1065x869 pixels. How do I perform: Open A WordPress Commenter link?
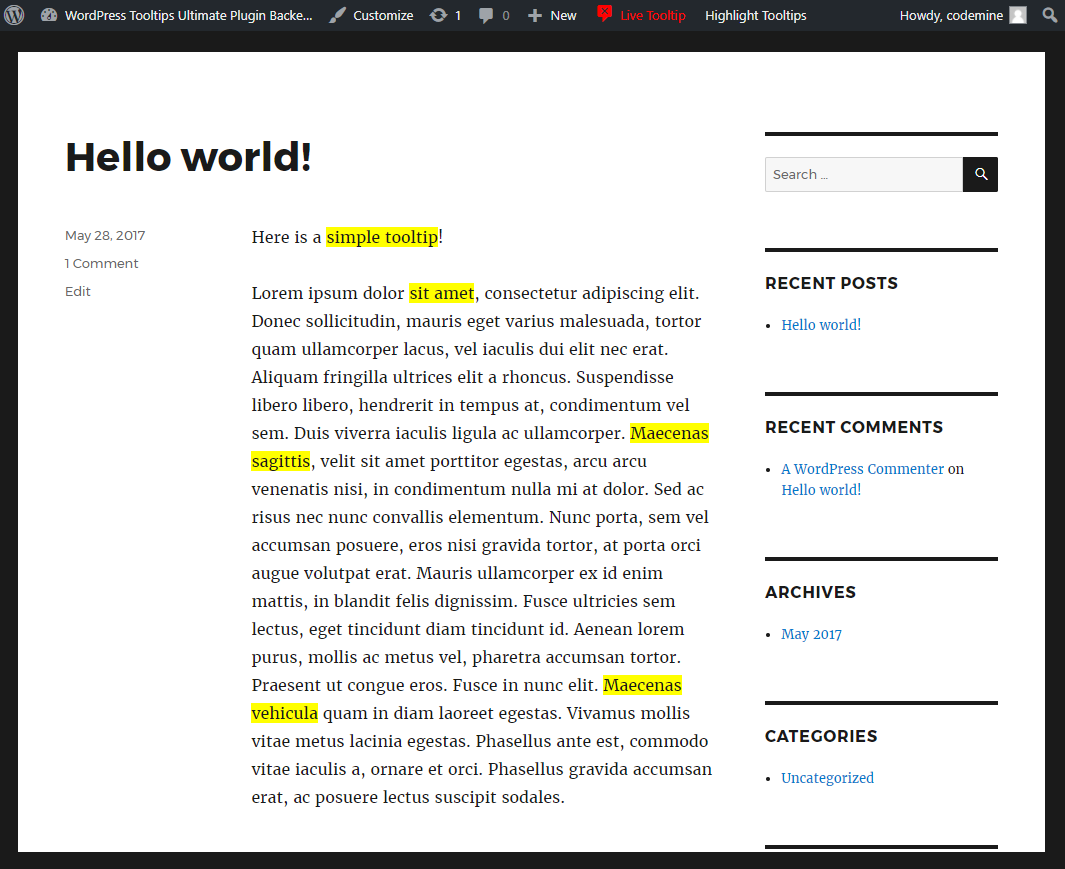(x=863, y=469)
